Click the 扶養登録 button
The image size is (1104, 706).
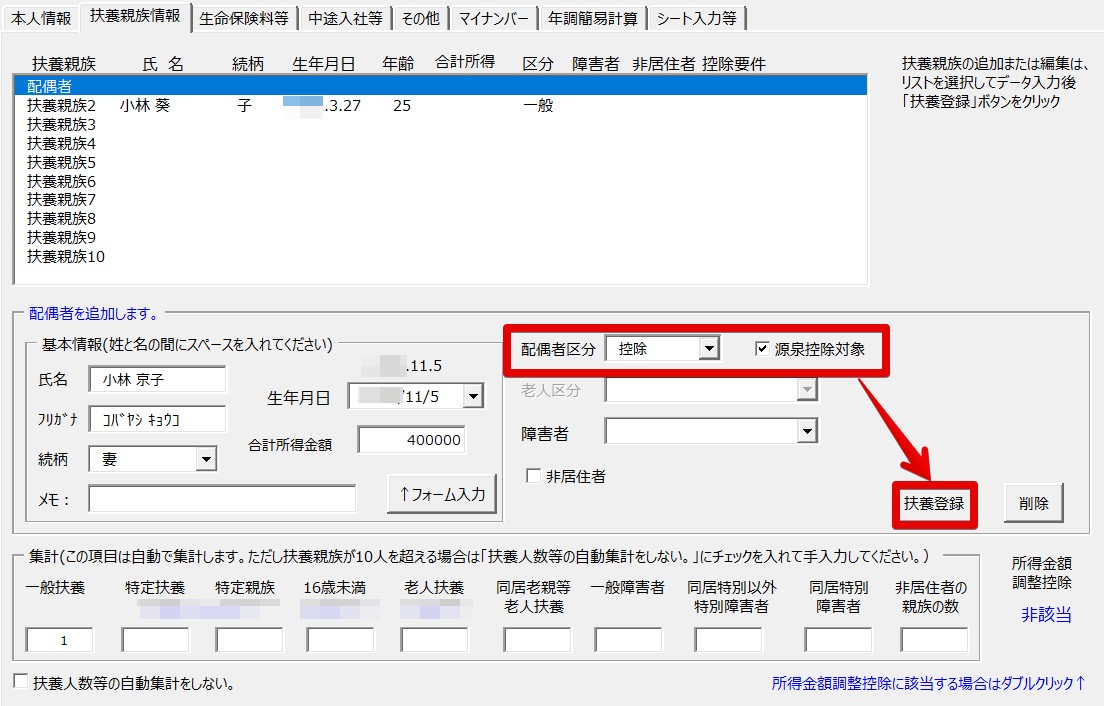pyautogui.click(x=934, y=503)
